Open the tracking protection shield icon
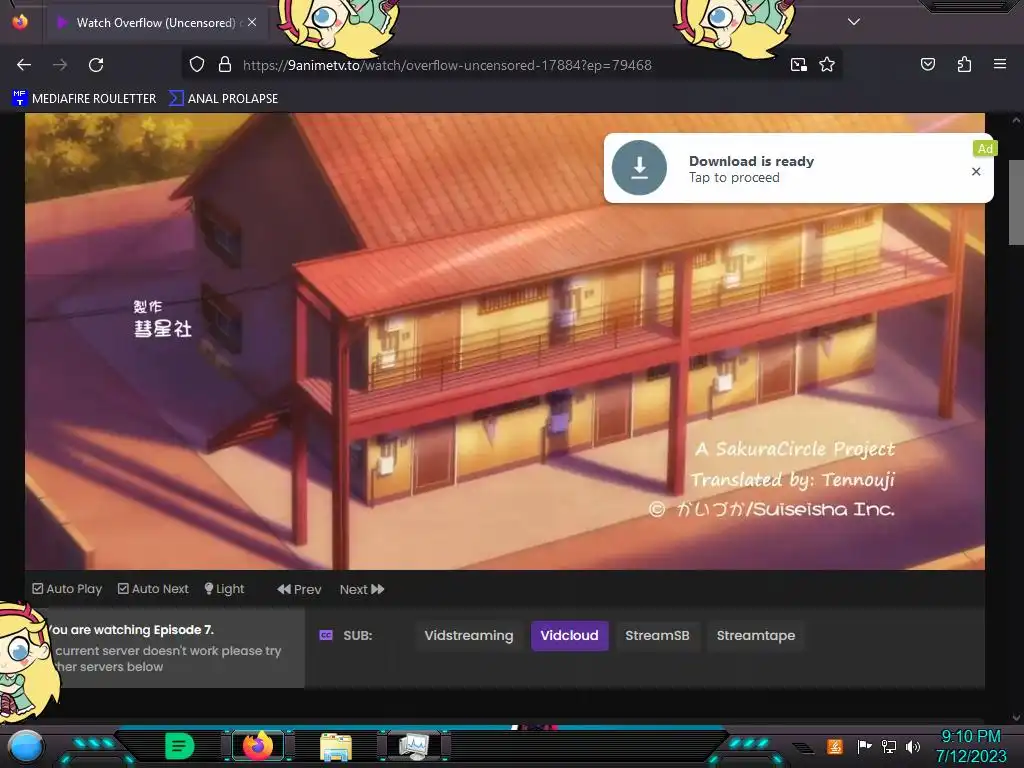 click(x=197, y=65)
